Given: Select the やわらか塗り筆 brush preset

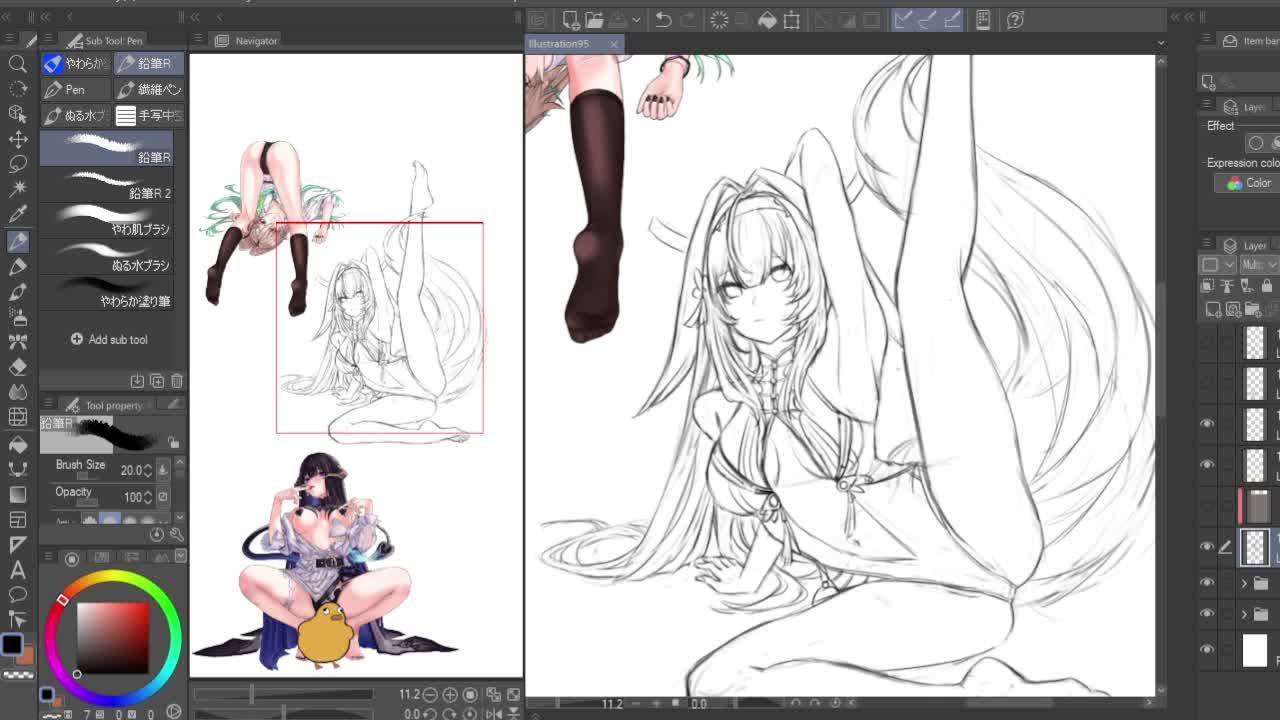Looking at the screenshot, I should (107, 294).
